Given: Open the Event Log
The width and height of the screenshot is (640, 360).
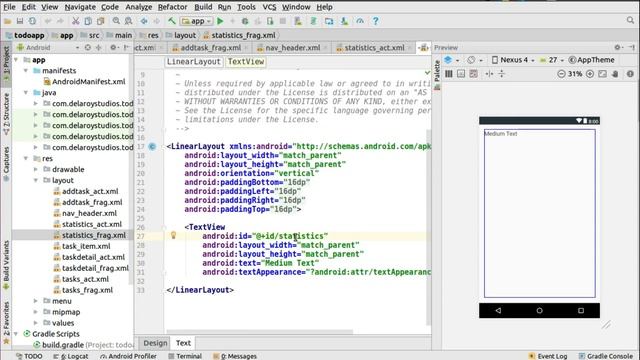Looking at the screenshot, I should 548,356.
